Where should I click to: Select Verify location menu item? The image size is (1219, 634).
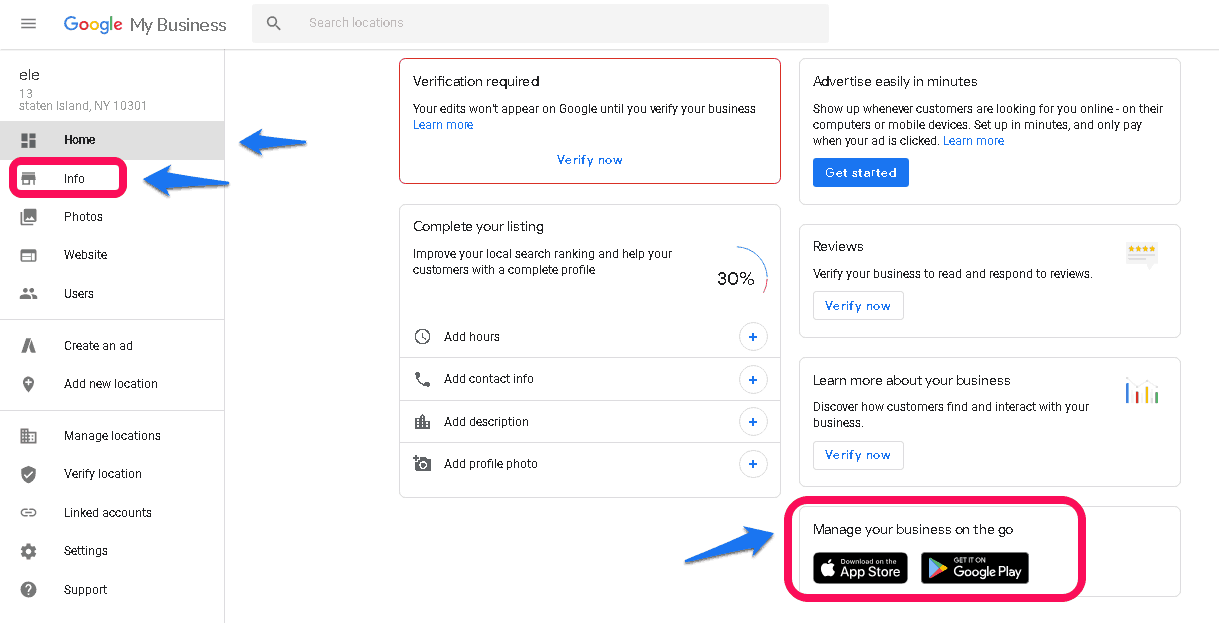coord(112,474)
